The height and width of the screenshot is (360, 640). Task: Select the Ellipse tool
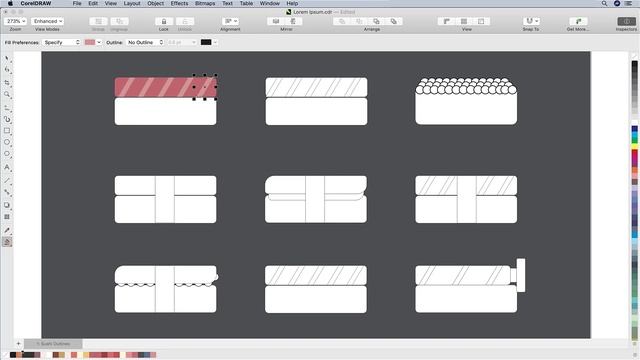click(x=7, y=142)
